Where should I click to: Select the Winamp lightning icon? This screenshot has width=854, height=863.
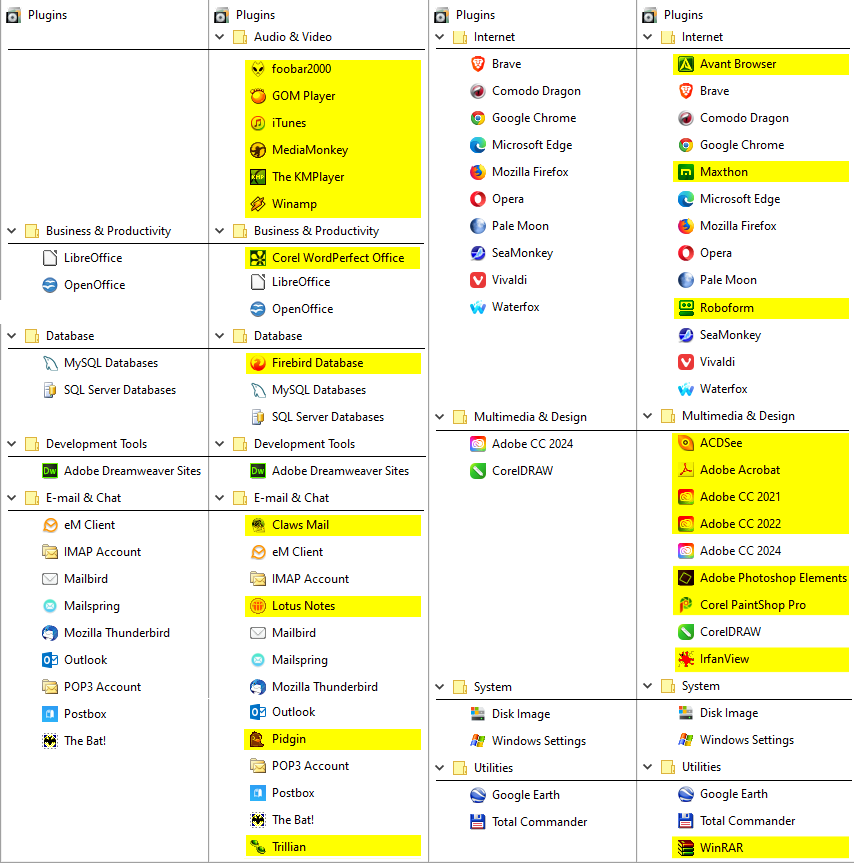click(258, 204)
